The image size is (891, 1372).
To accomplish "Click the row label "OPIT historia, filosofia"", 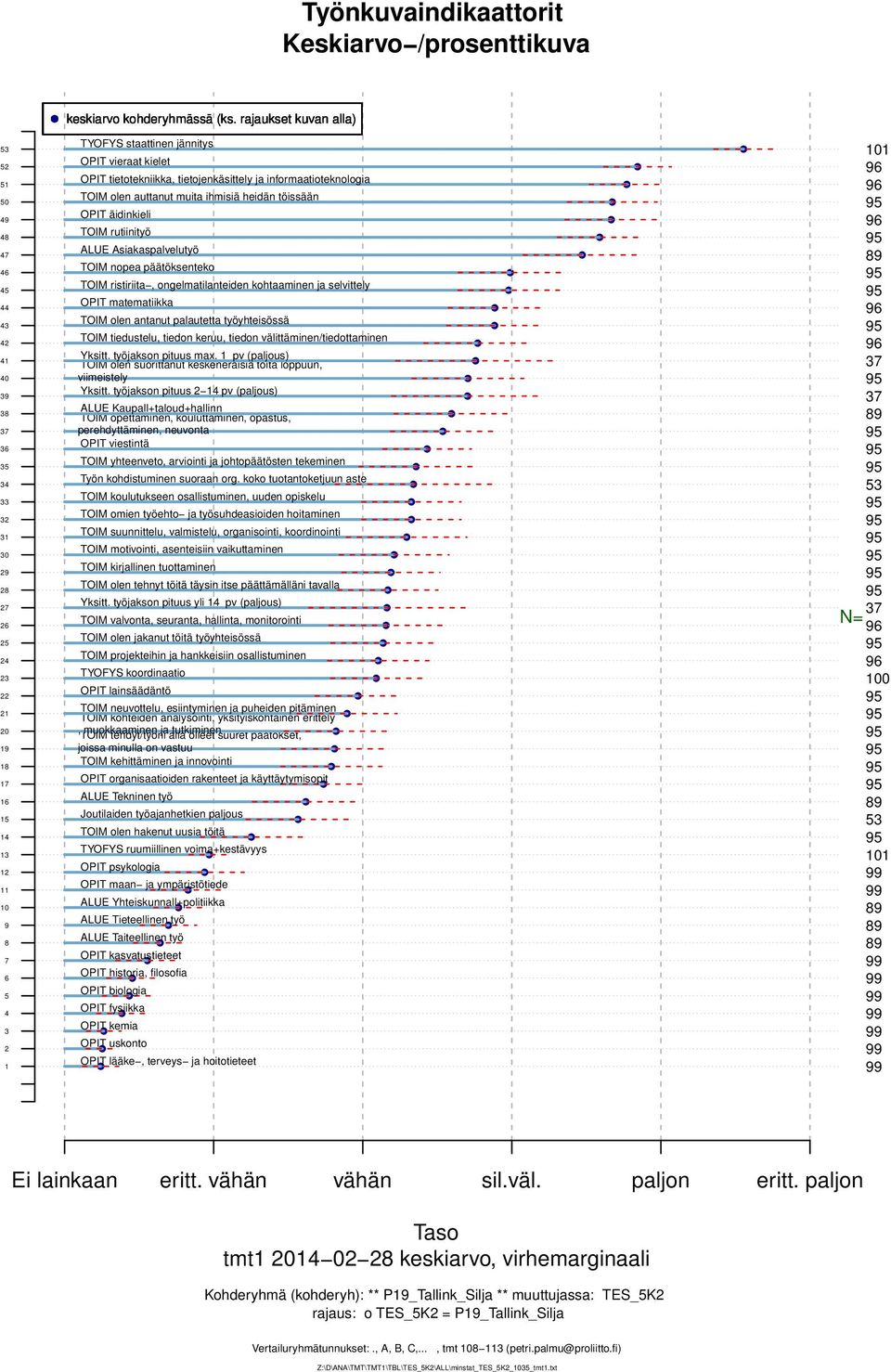I will click(134, 973).
